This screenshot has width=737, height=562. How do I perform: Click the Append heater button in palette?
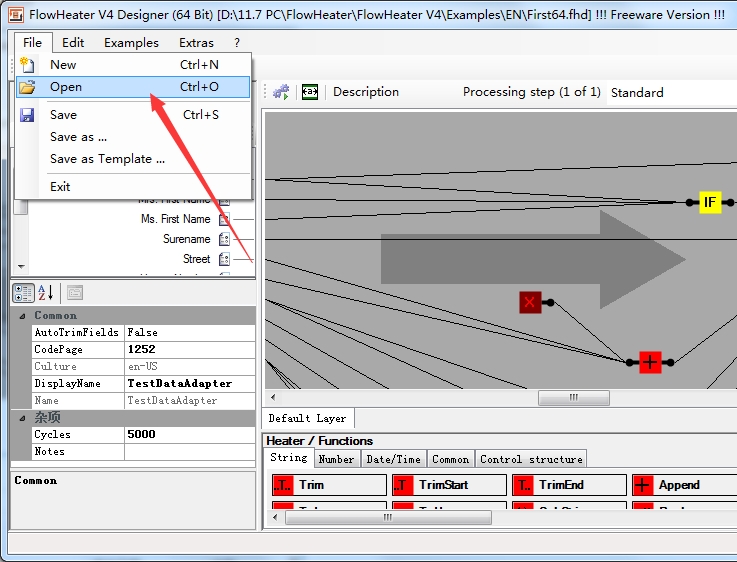click(684, 484)
